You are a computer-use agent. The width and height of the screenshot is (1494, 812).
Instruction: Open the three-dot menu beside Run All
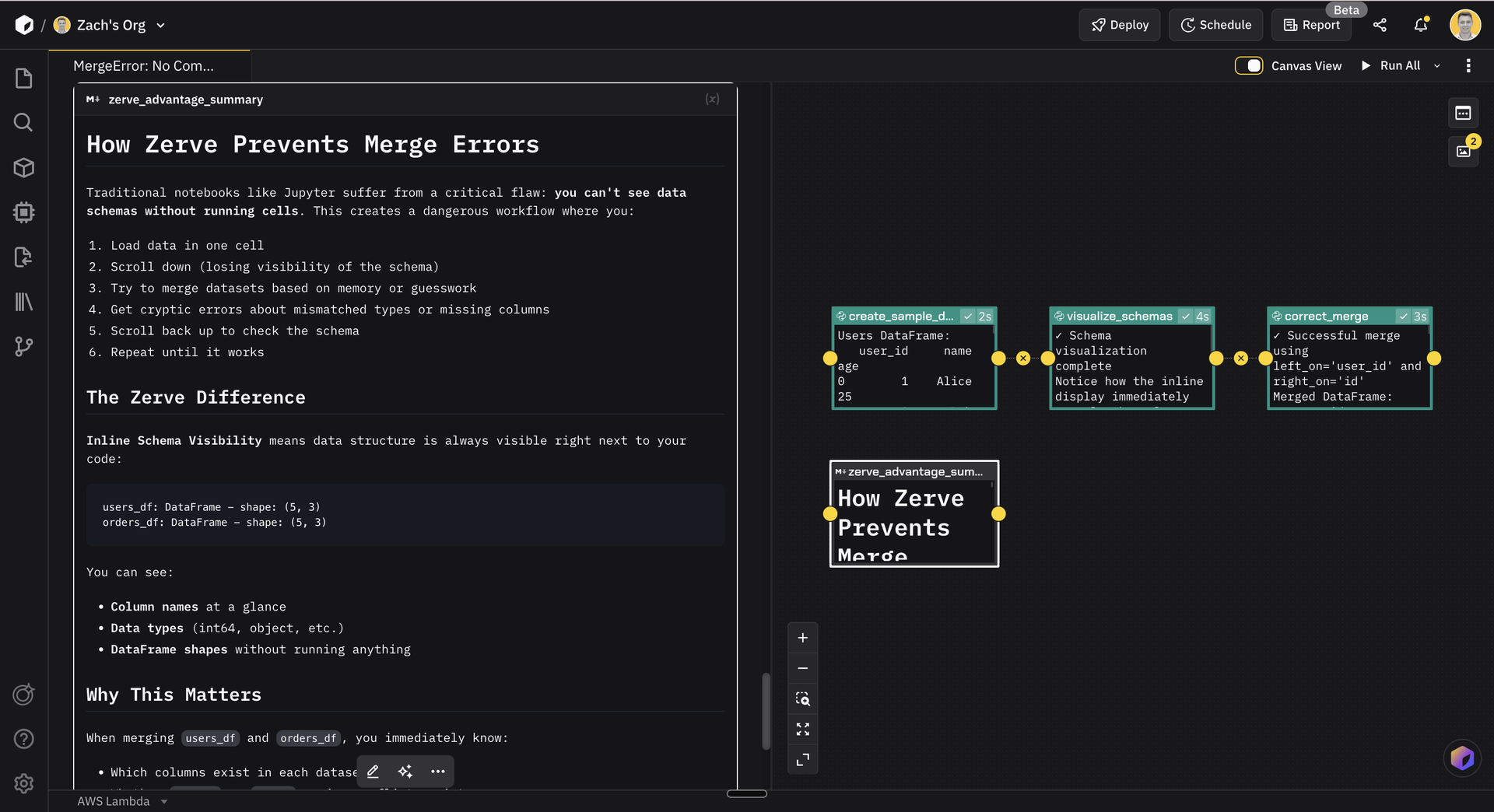[1469, 65]
